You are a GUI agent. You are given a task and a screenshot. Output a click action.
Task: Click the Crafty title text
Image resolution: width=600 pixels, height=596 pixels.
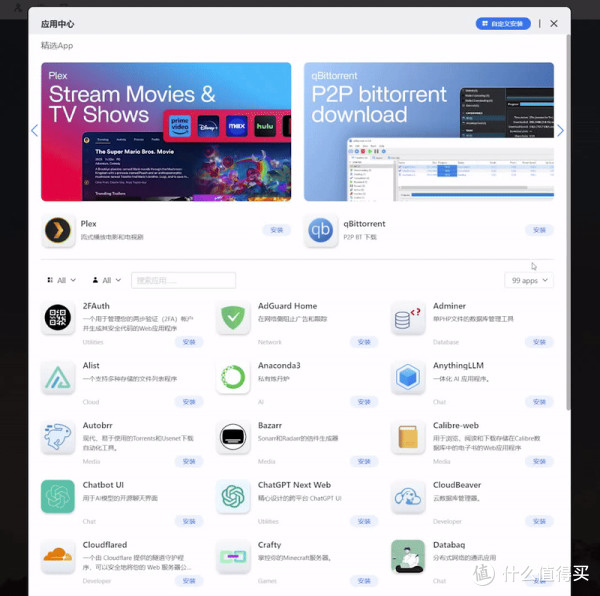[269, 544]
